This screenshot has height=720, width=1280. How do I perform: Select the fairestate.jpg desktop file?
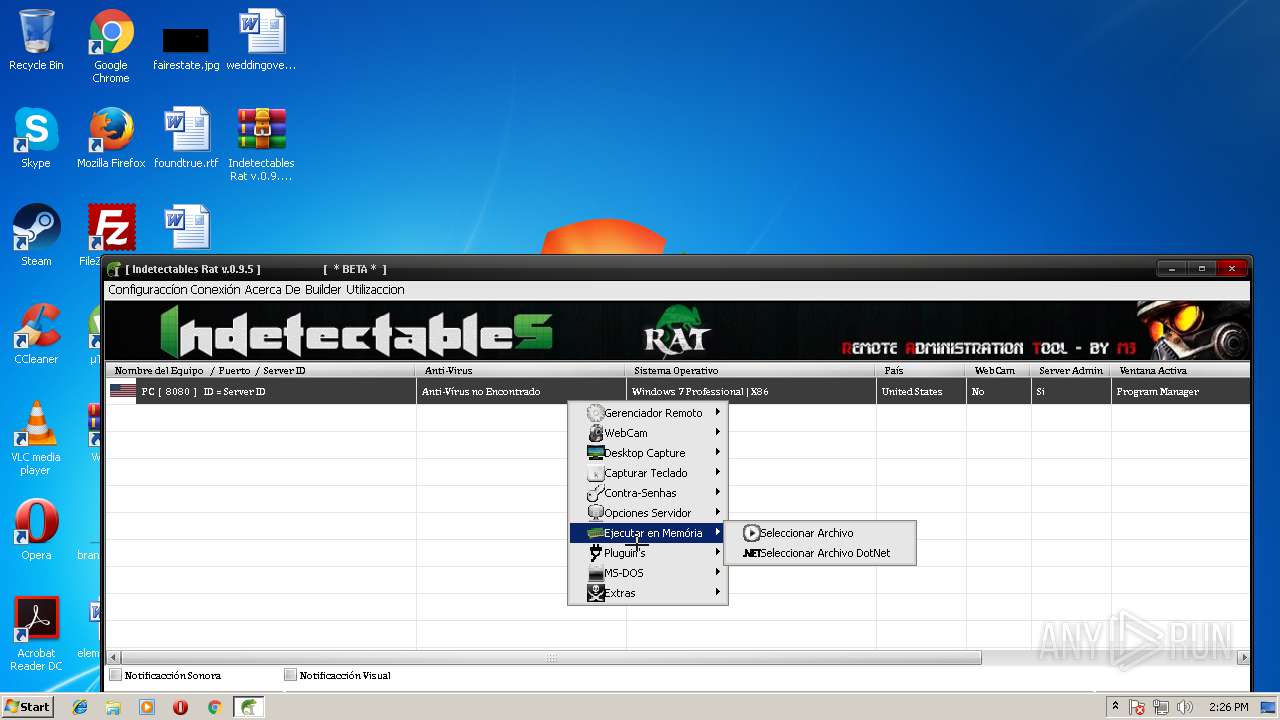click(x=186, y=47)
